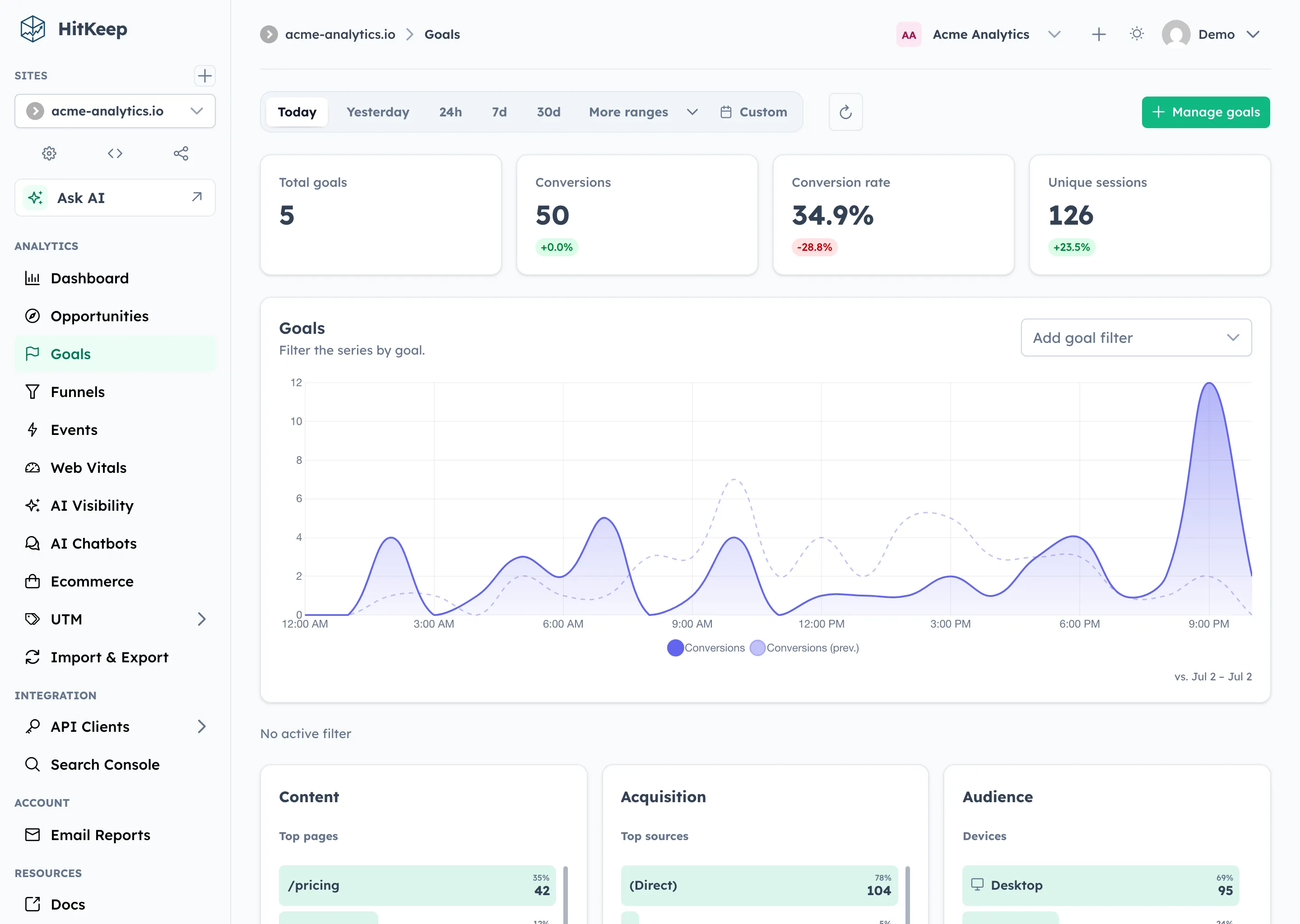Viewport: 1300px width, 924px height.
Task: Click the Goals breadcrumb text
Action: coord(441,34)
